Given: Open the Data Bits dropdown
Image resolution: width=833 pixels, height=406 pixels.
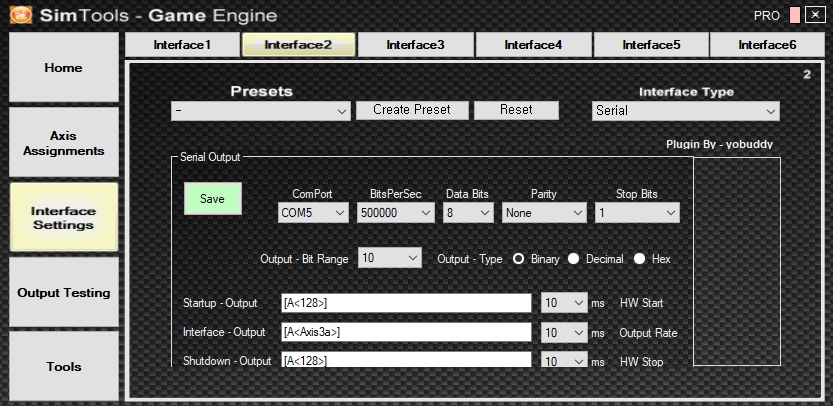Looking at the screenshot, I should (x=468, y=213).
